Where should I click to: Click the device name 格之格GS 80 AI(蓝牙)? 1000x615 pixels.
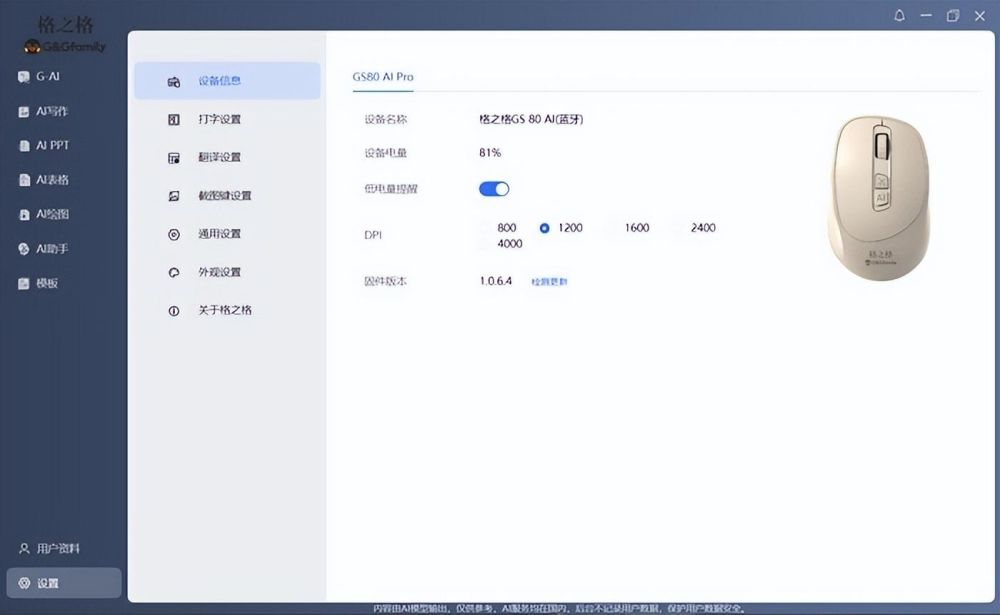click(x=531, y=119)
